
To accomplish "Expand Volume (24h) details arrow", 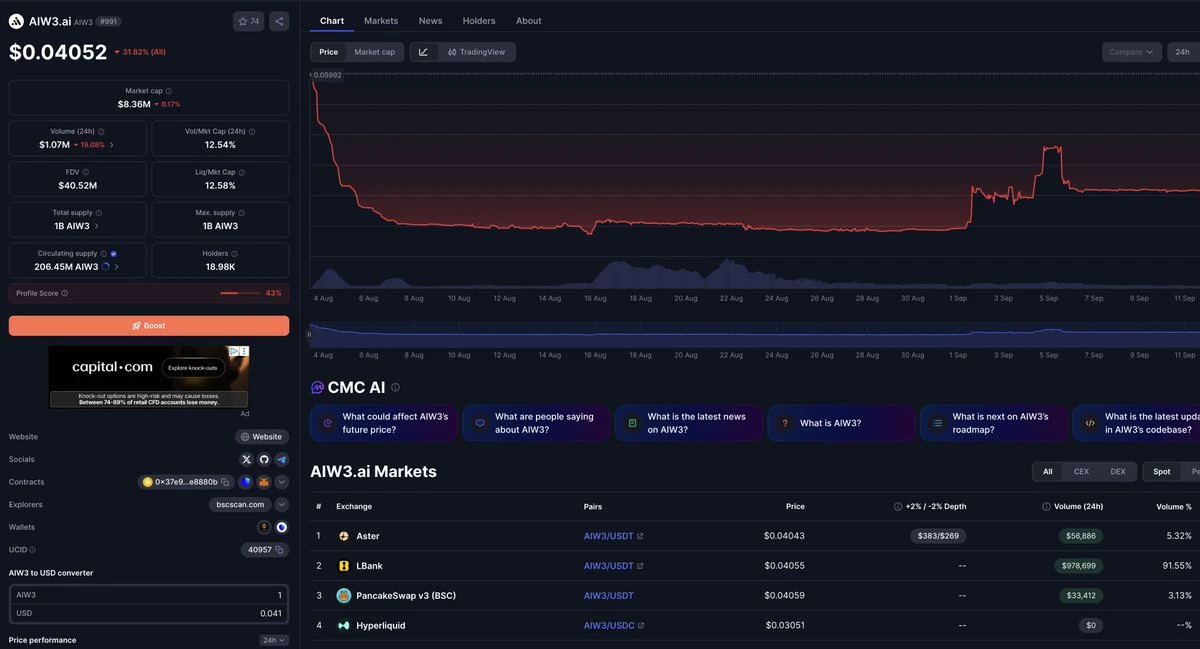I will coord(111,145).
